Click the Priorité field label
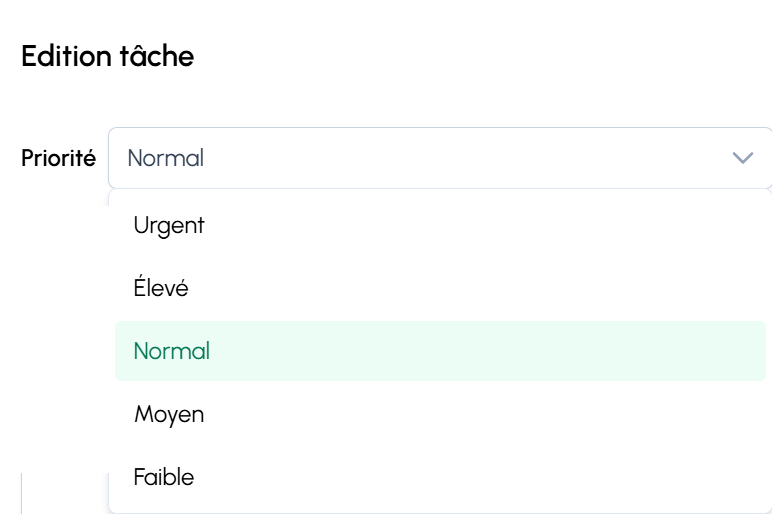 pos(58,158)
